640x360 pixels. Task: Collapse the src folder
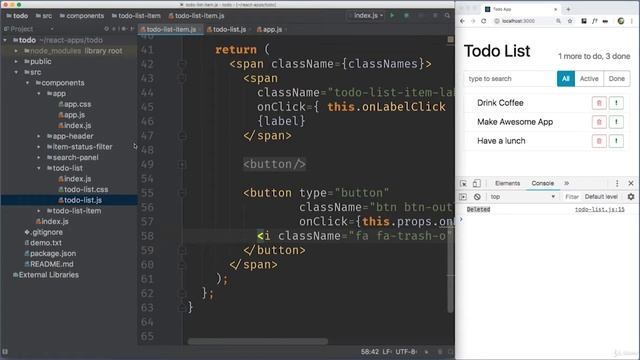pyautogui.click(x=16, y=72)
